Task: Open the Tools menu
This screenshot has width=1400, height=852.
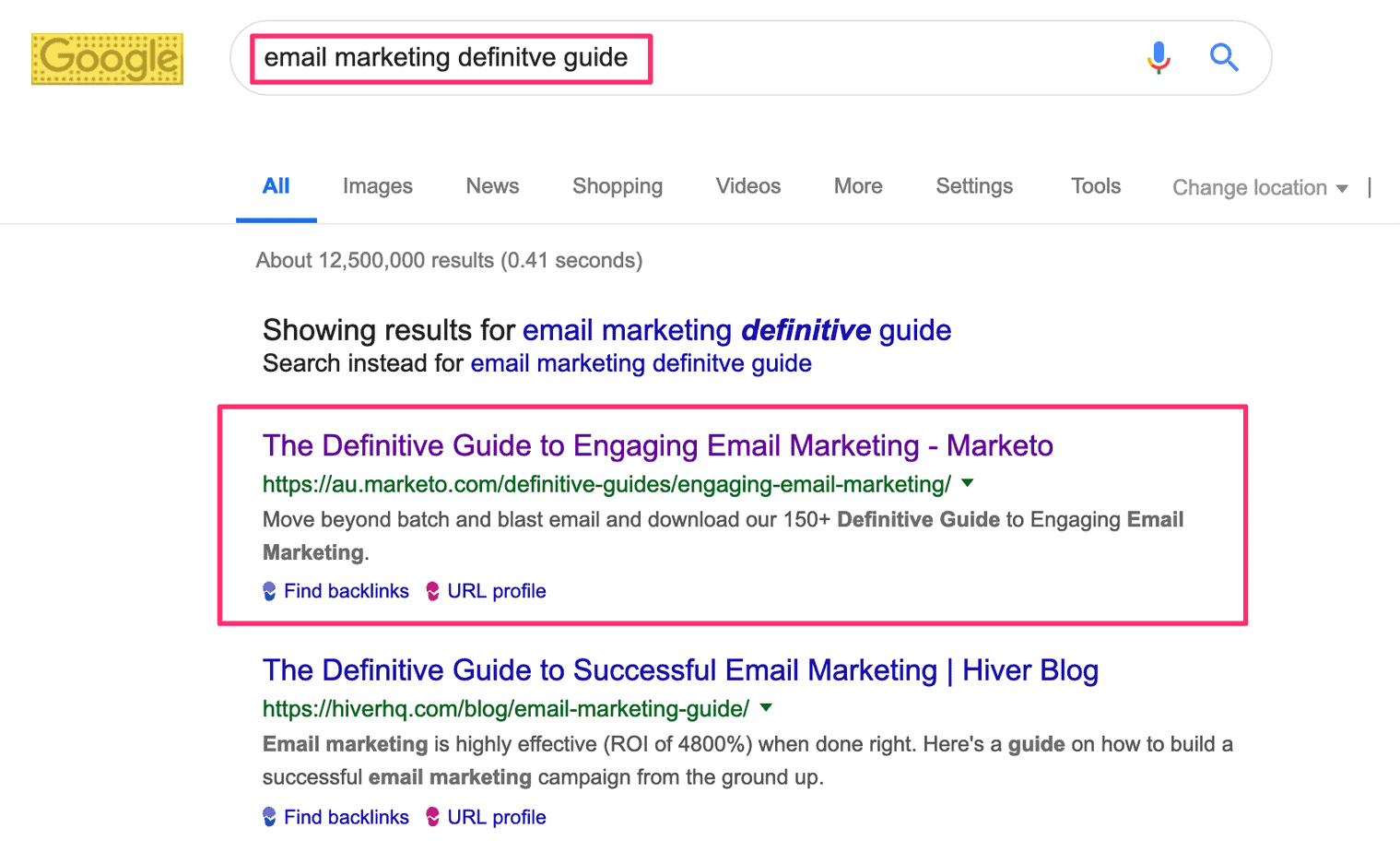Action: pyautogui.click(x=1095, y=186)
